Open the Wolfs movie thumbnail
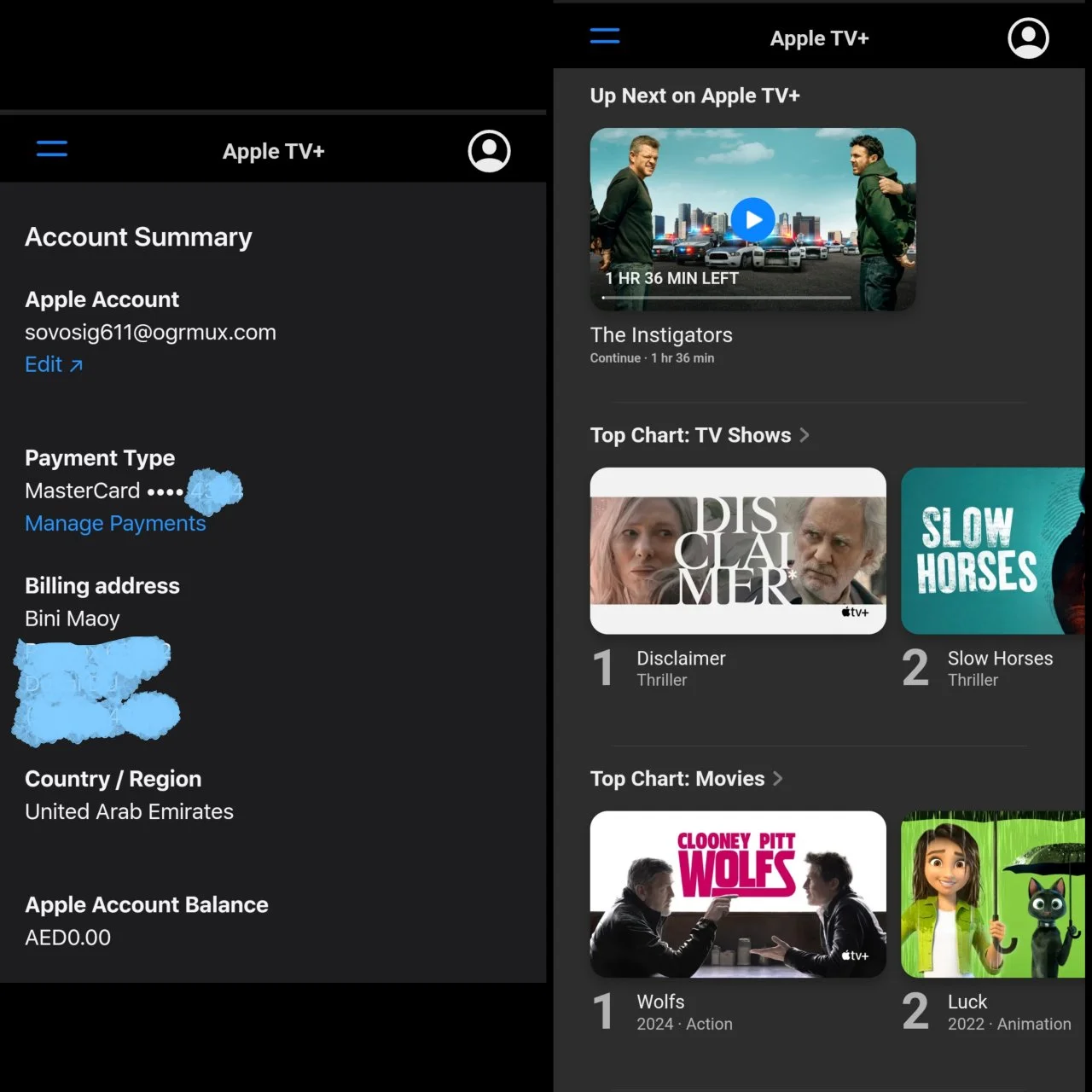Image resolution: width=1092 pixels, height=1092 pixels. (738, 894)
